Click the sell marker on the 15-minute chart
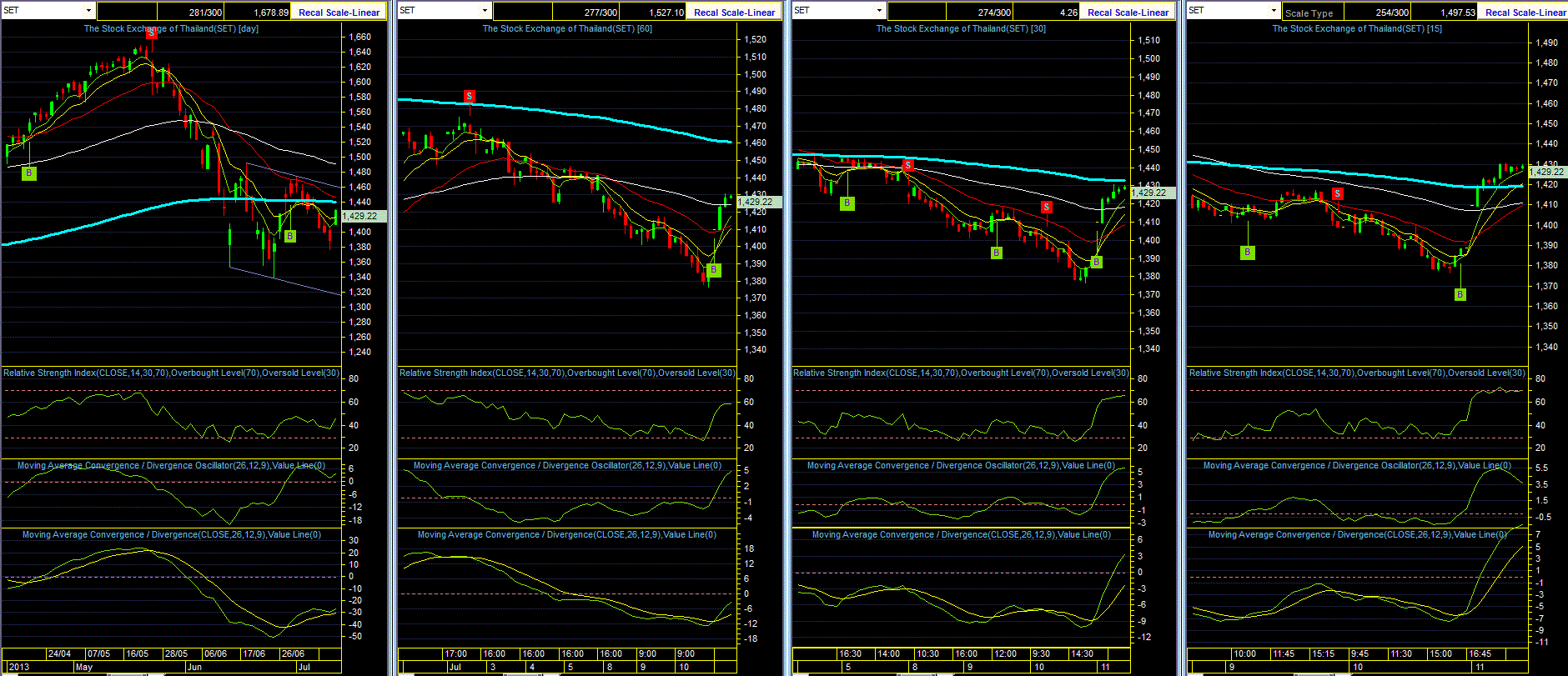 [x=1338, y=194]
